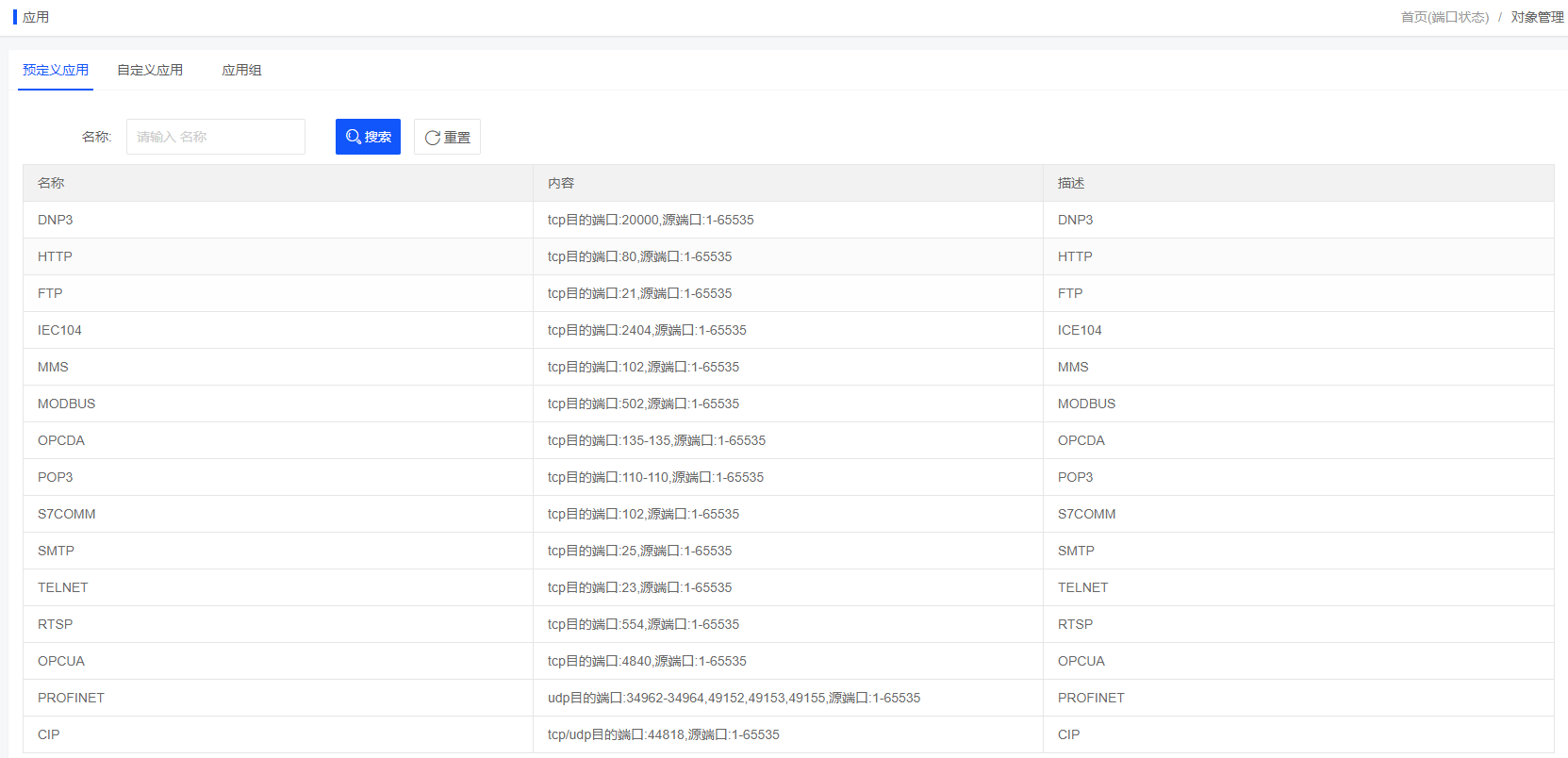Click the 名称 column header

click(x=278, y=183)
